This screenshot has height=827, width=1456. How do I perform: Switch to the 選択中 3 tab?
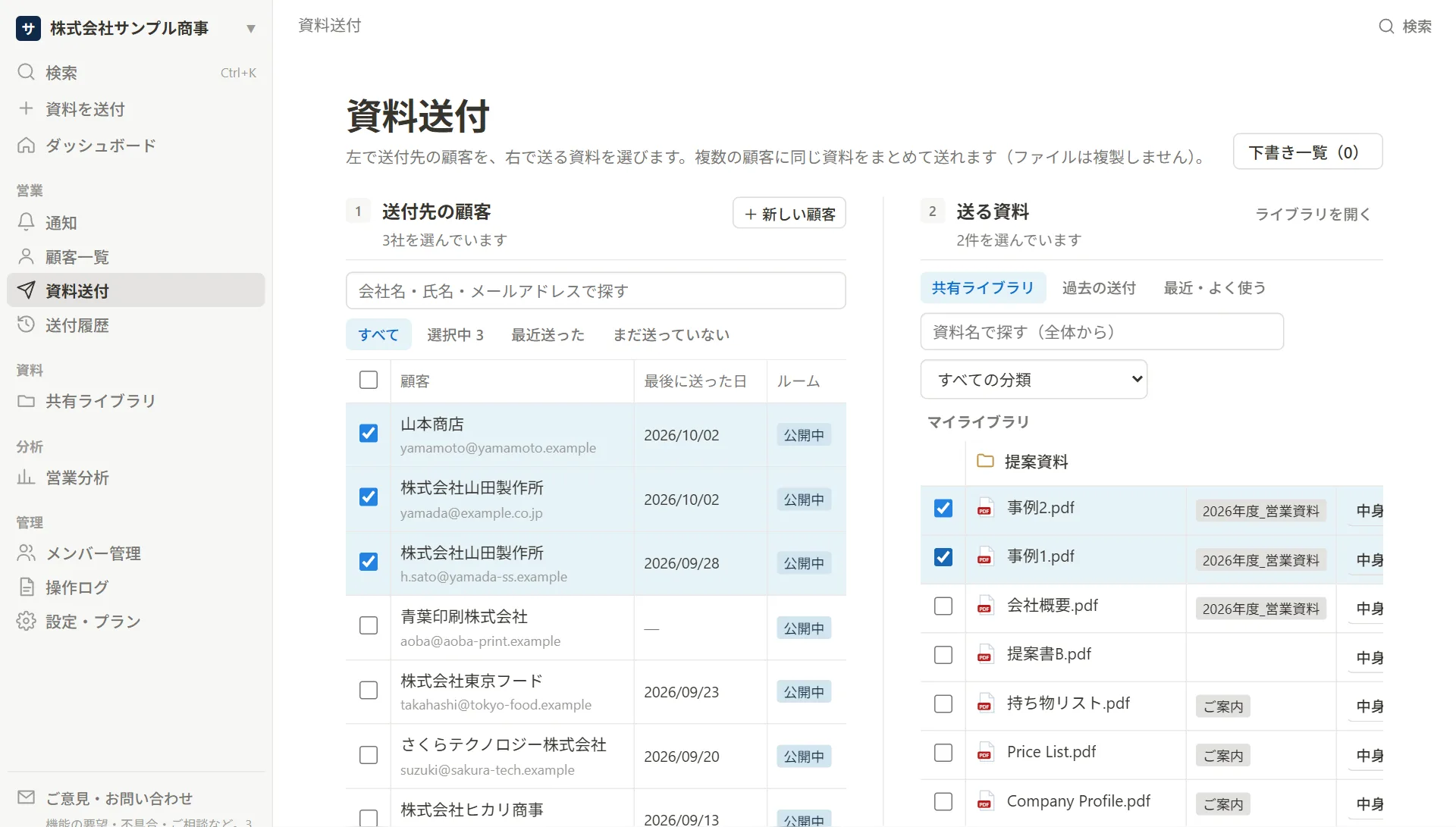(455, 334)
